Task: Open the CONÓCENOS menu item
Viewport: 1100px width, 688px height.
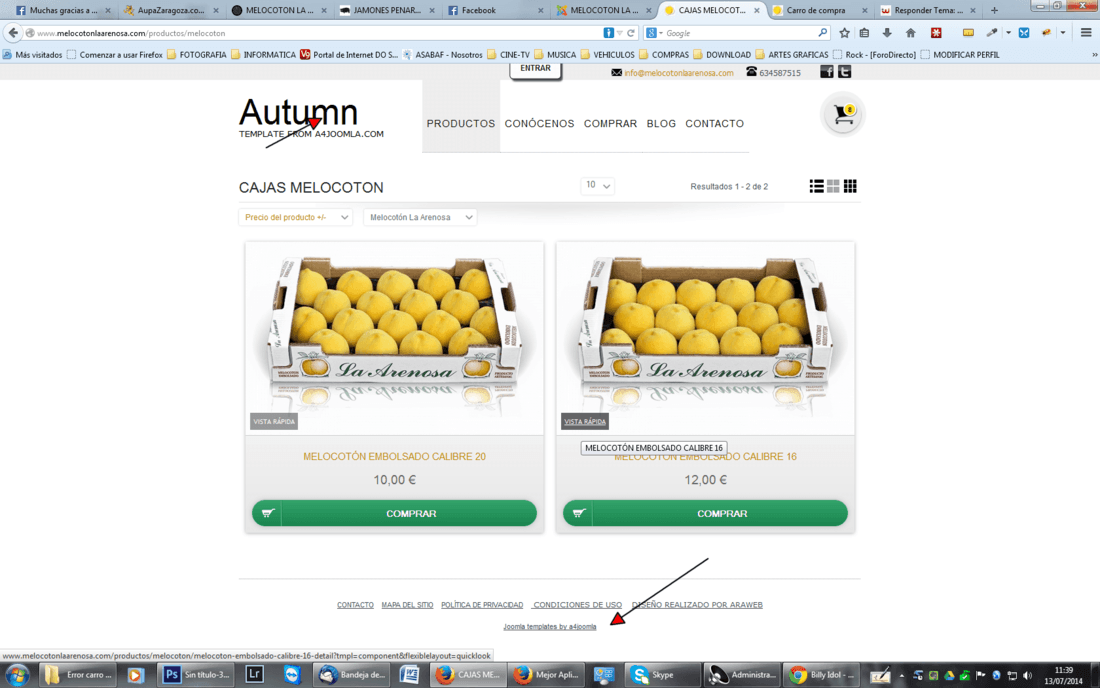Action: coord(539,123)
